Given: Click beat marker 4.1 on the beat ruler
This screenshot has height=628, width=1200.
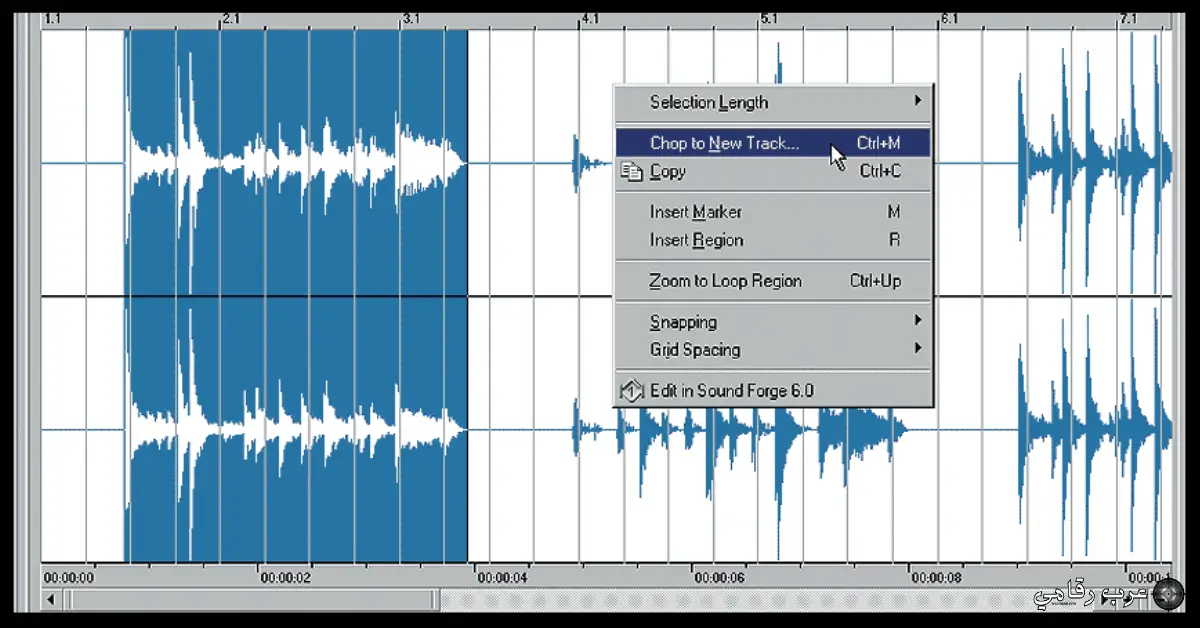Looking at the screenshot, I should coord(589,15).
